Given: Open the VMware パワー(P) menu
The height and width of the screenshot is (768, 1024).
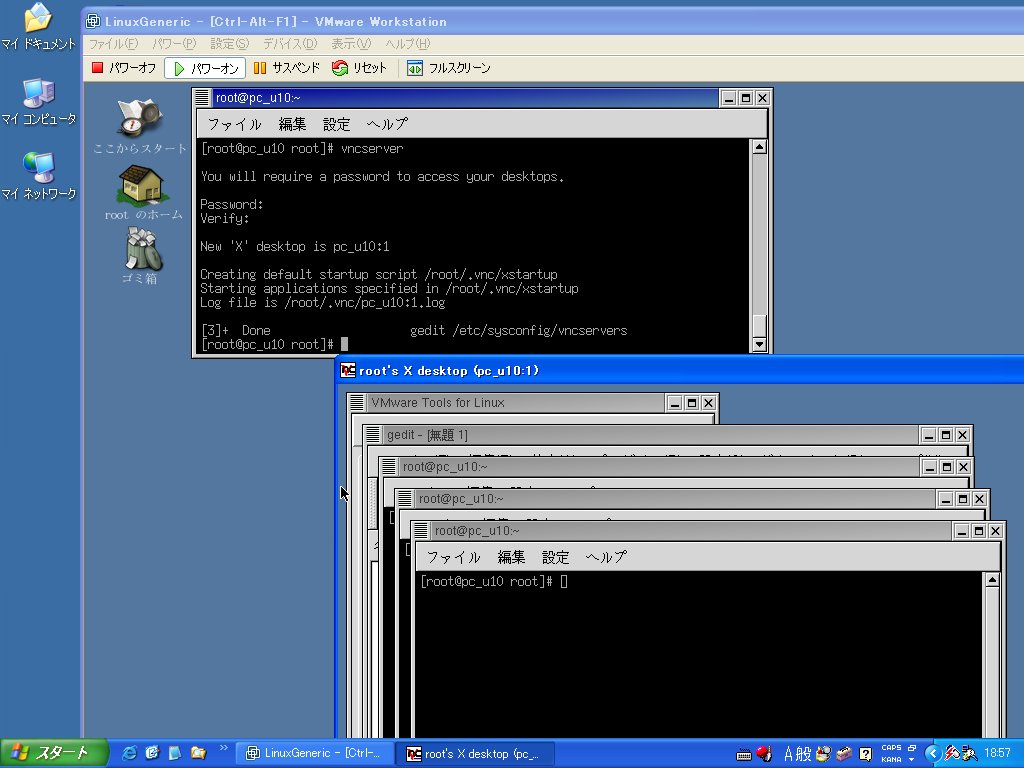Looking at the screenshot, I should tap(174, 44).
